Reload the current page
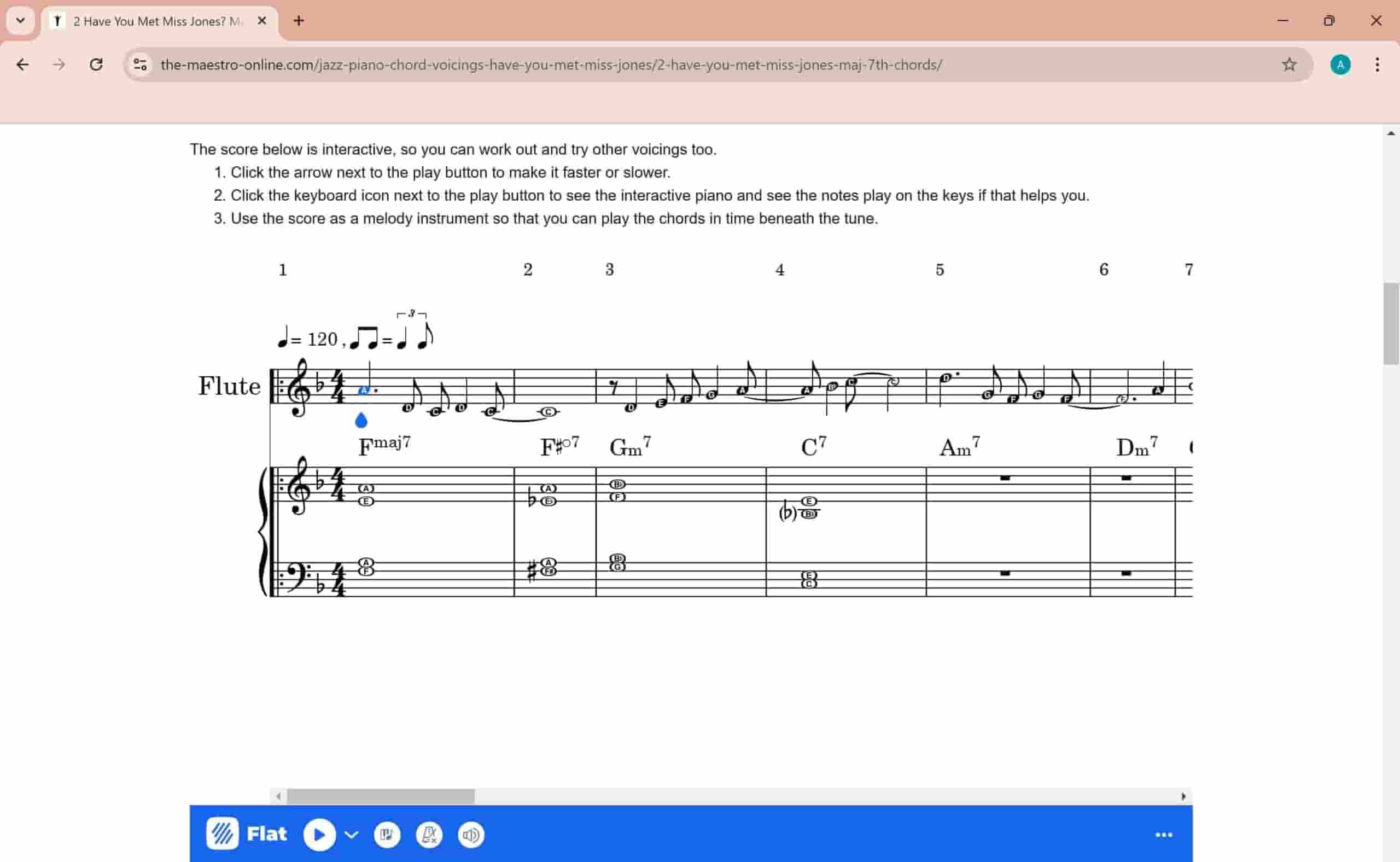The height and width of the screenshot is (862, 1400). pyautogui.click(x=96, y=65)
